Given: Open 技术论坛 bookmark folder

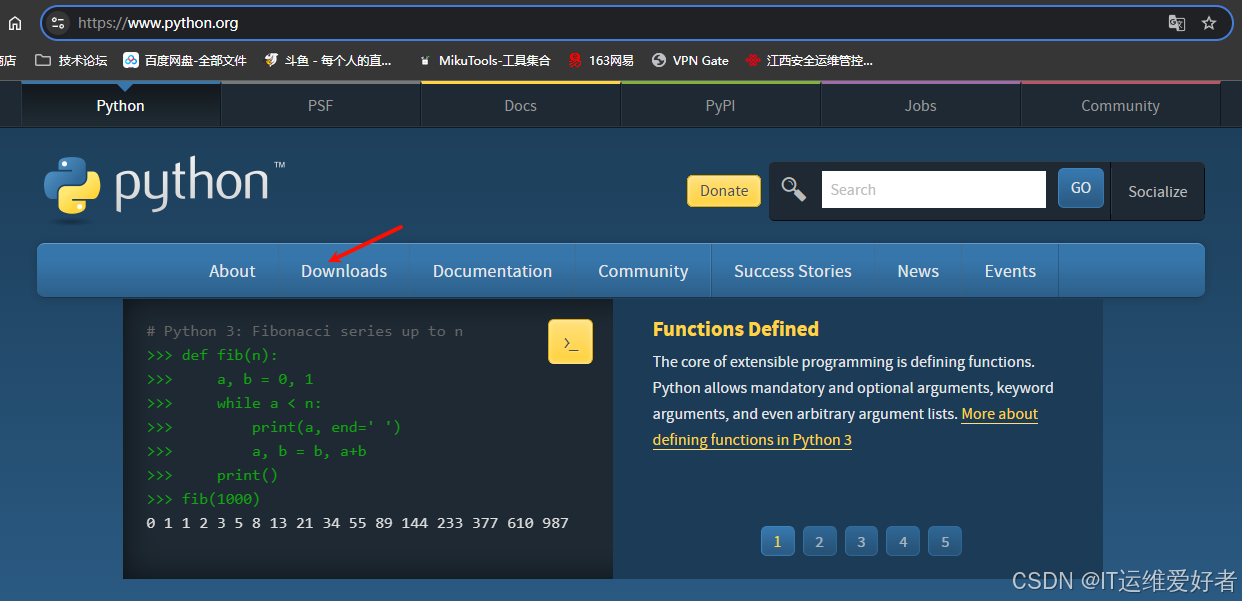Looking at the screenshot, I should tap(71, 60).
